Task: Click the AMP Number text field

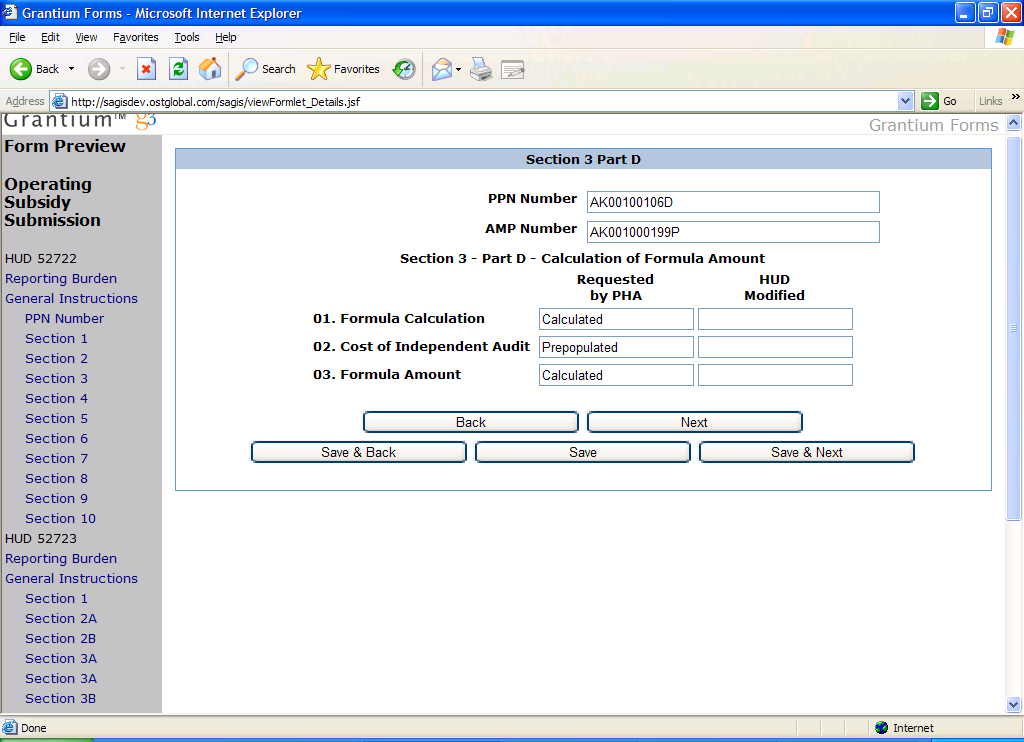Action: click(732, 232)
